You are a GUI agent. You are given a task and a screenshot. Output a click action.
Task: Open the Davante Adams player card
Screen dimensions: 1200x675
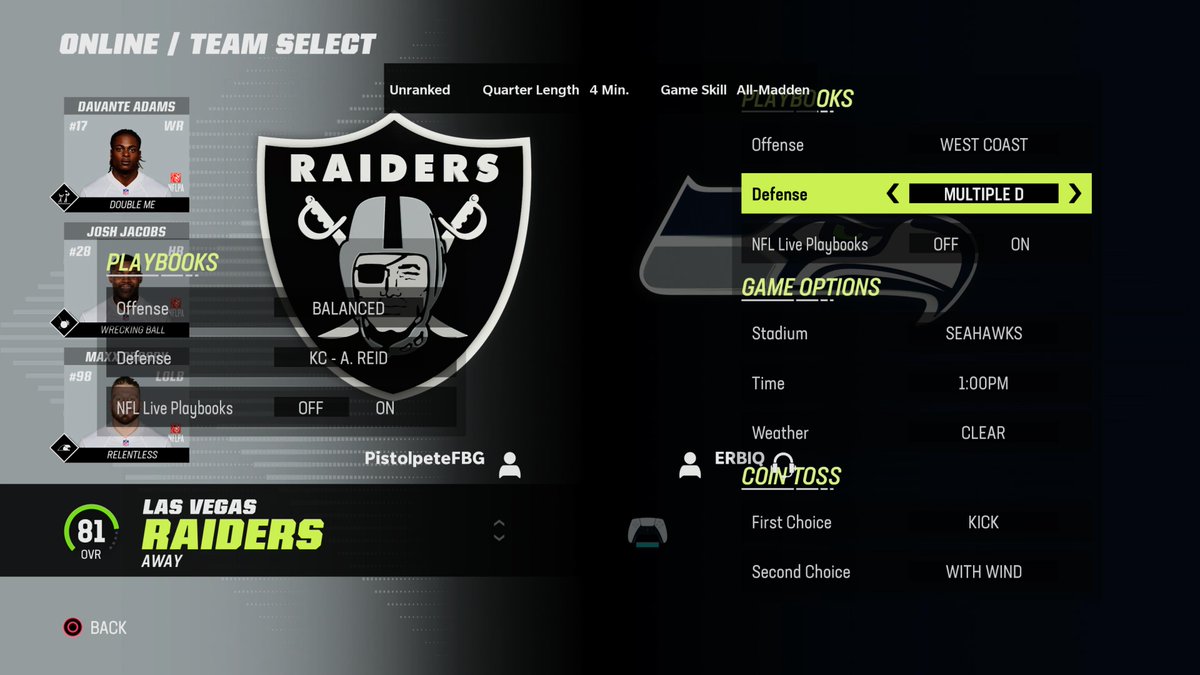click(127, 154)
